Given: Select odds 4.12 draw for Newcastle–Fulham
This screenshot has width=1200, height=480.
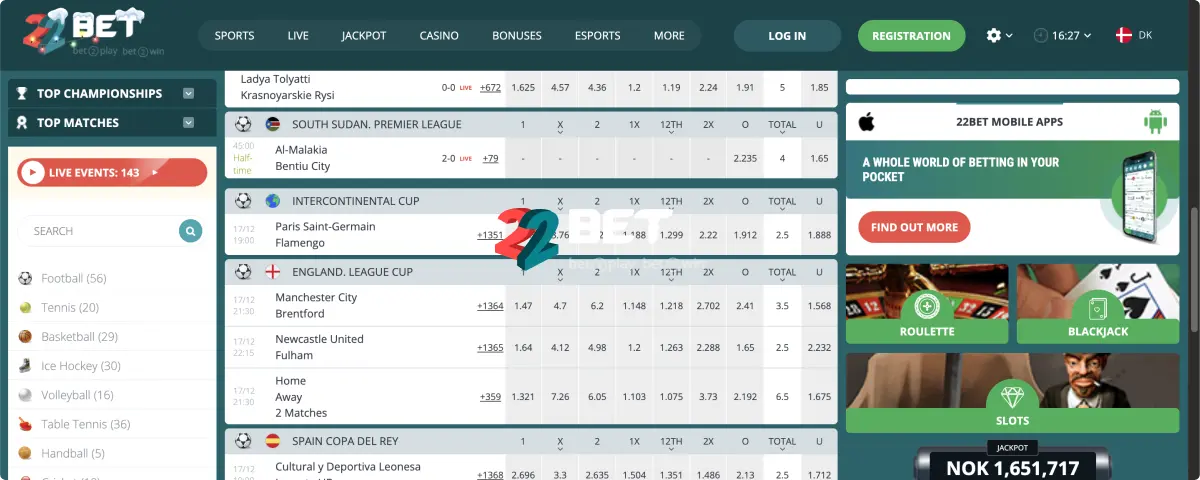Looking at the screenshot, I should [560, 348].
